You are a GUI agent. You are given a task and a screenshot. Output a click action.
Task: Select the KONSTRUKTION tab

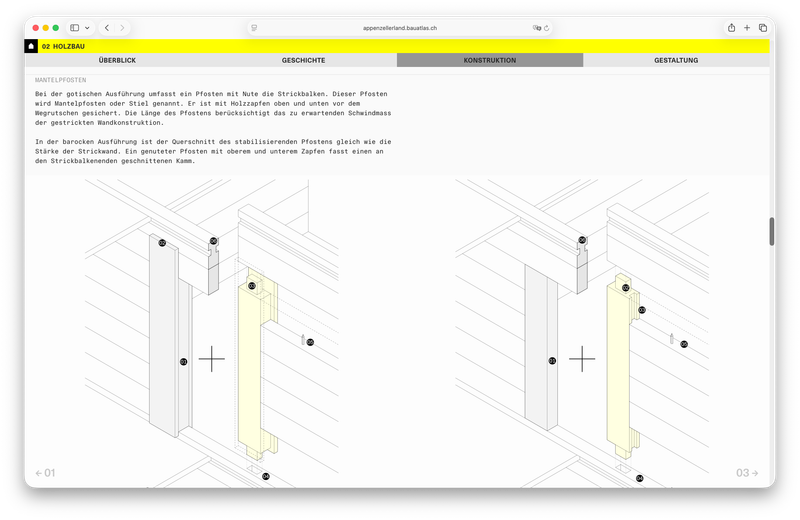coord(490,60)
